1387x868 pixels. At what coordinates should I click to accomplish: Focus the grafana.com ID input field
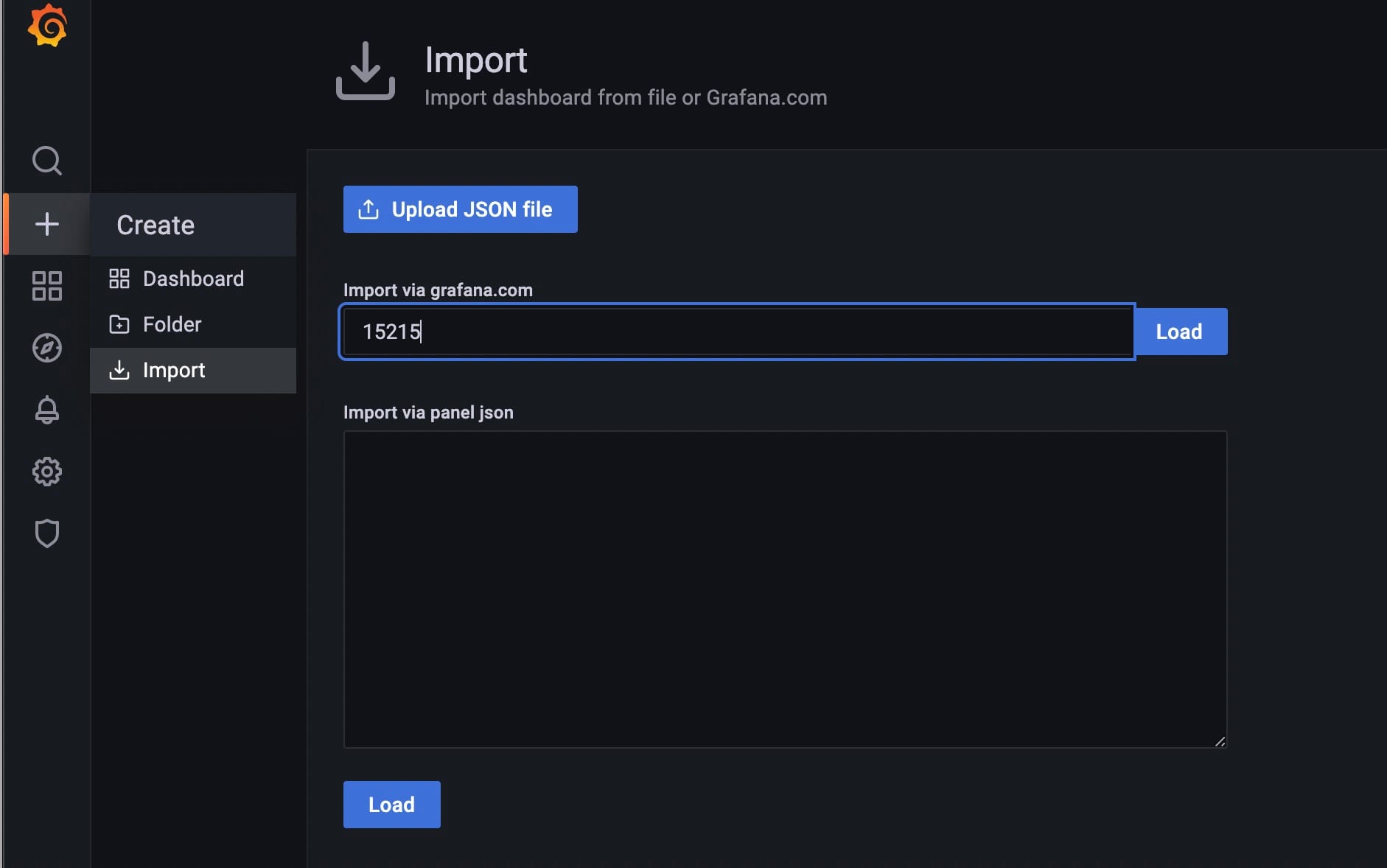(737, 332)
